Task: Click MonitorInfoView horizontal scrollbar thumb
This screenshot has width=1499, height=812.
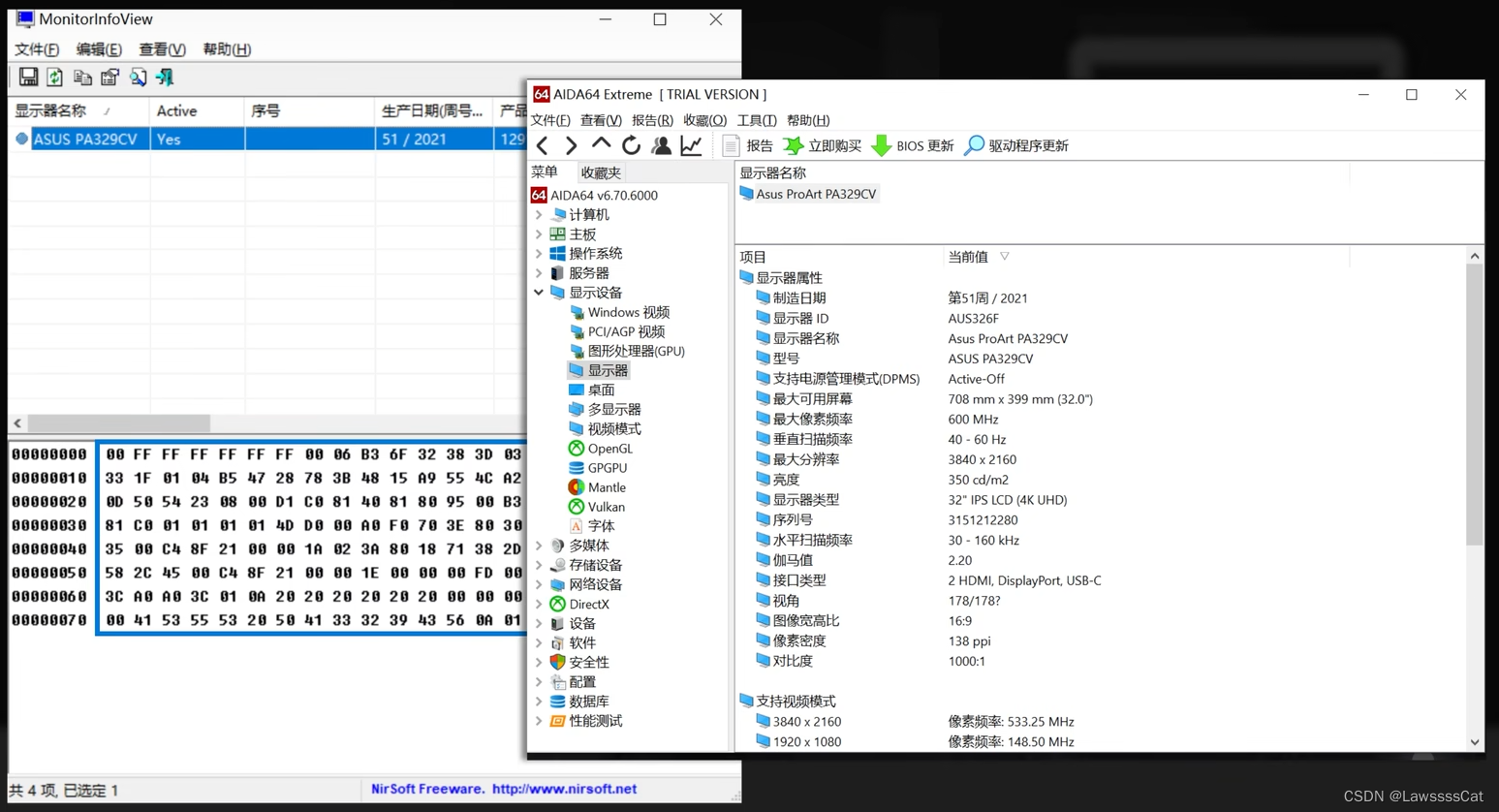Action: (118, 423)
